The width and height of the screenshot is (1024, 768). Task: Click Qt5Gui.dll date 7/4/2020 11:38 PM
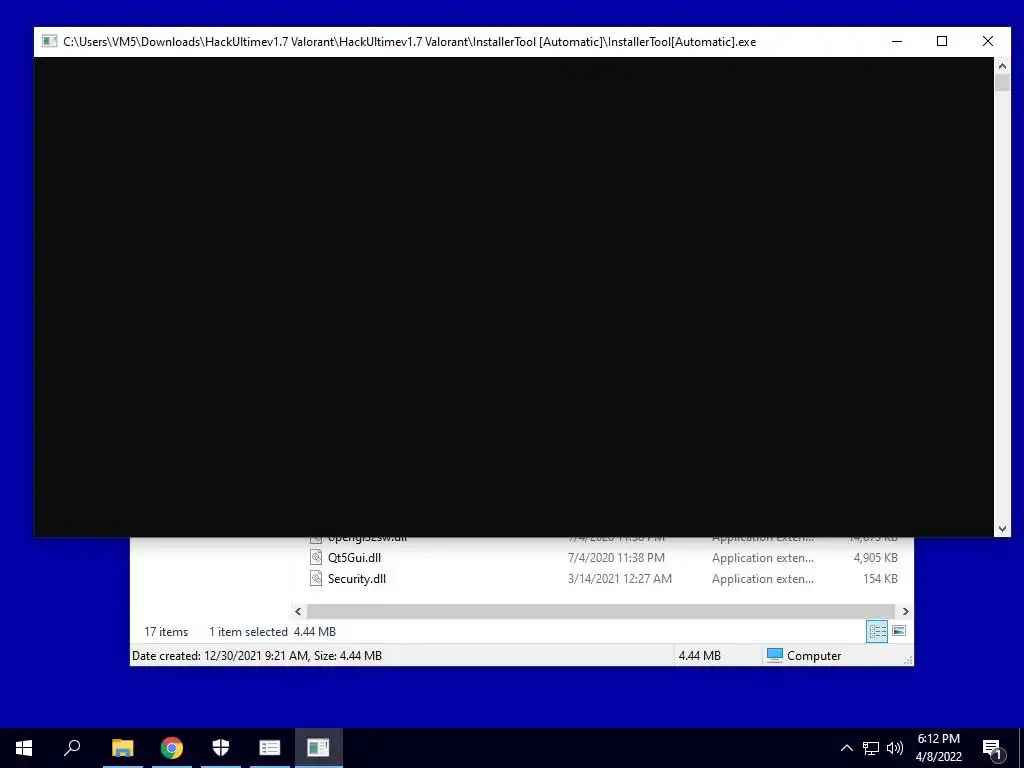click(x=616, y=558)
